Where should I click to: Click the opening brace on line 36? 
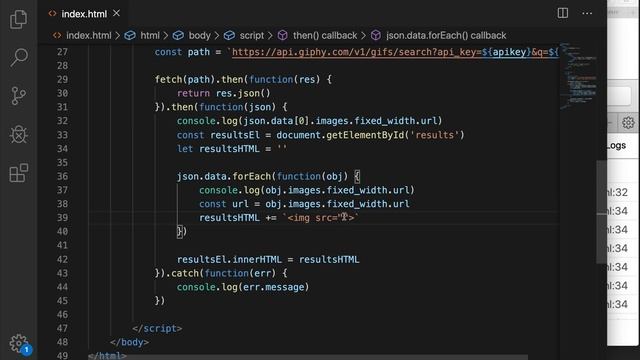357,176
